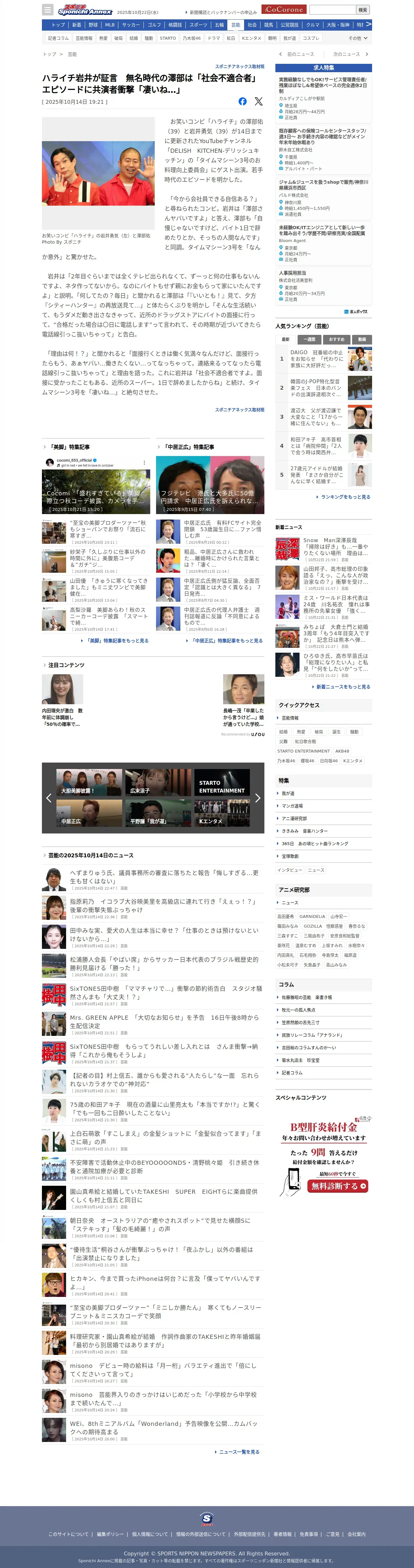
Task: Switch ranking to おすすめ tab
Action: click(336, 339)
